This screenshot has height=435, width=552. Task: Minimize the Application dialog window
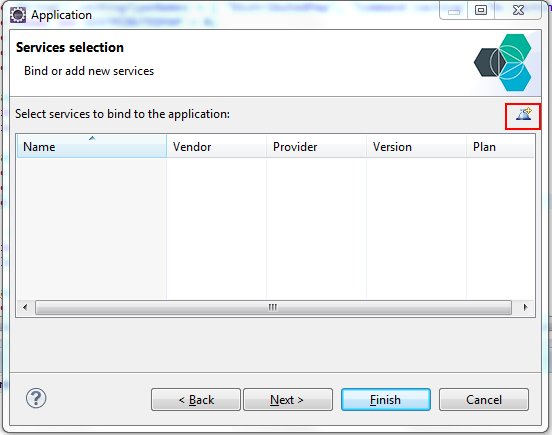pos(454,11)
